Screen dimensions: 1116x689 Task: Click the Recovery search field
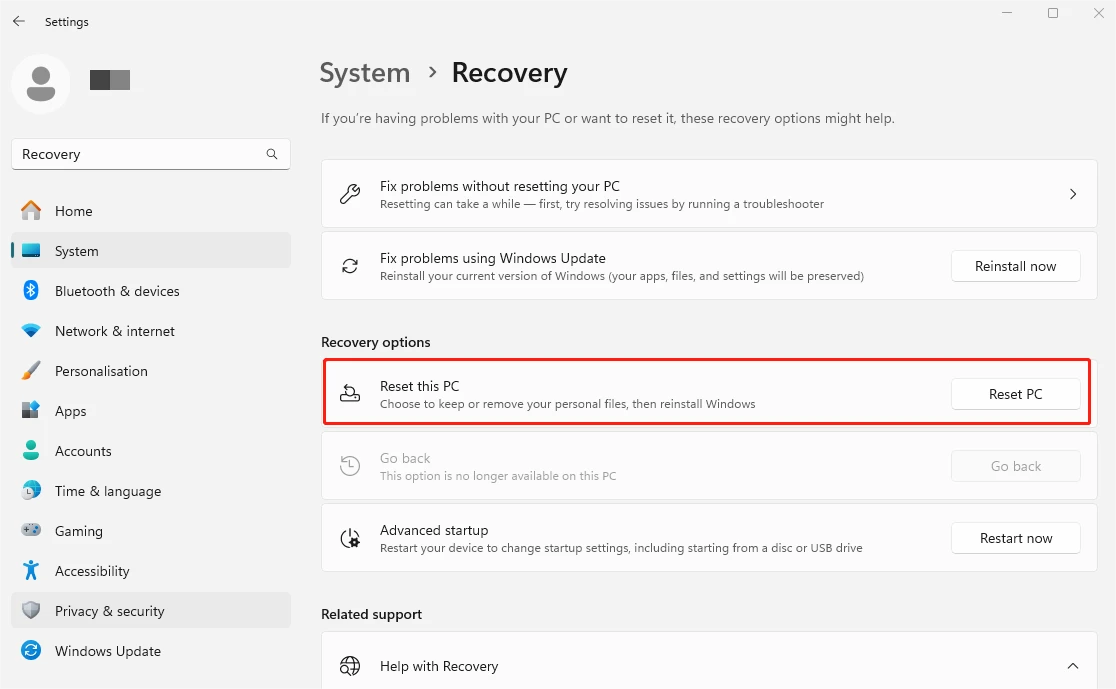click(151, 154)
